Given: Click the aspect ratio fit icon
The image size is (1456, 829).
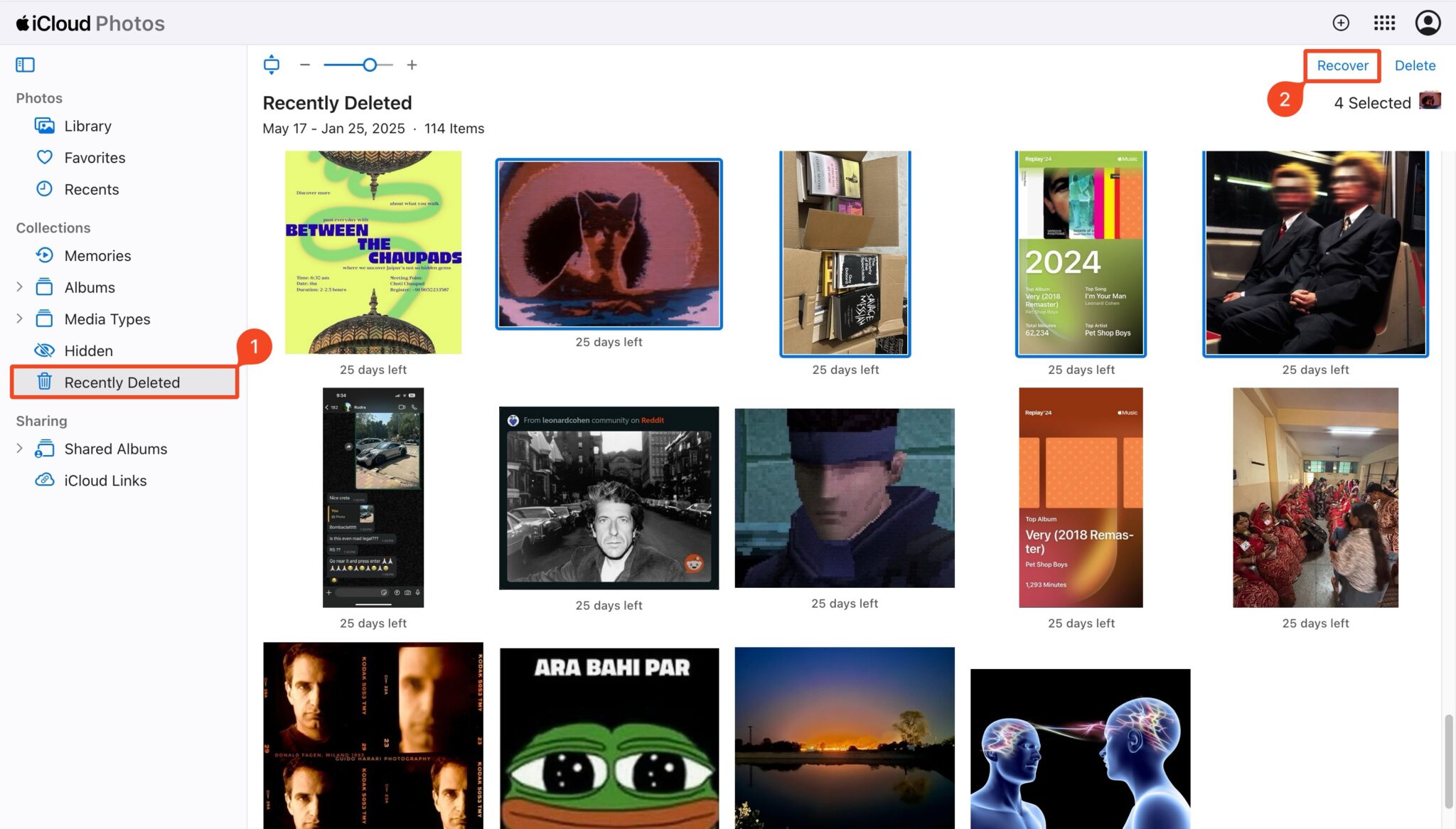Looking at the screenshot, I should click(271, 65).
